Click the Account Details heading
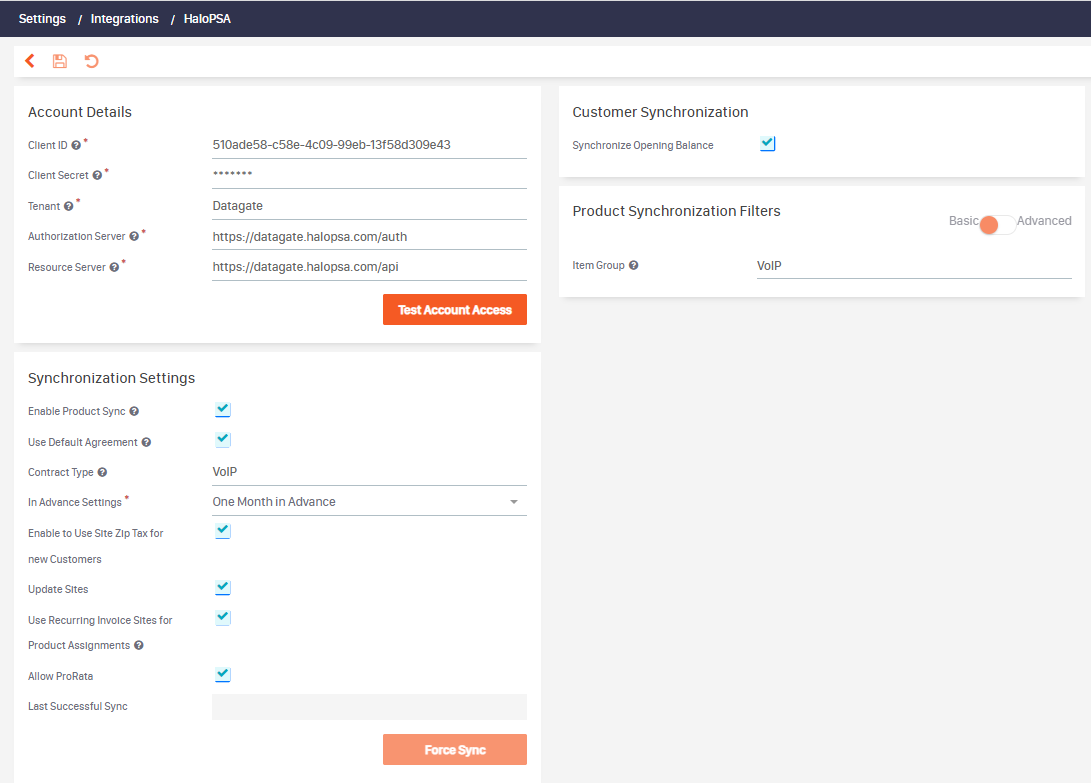Screen dimensions: 1091x783 tap(79, 112)
